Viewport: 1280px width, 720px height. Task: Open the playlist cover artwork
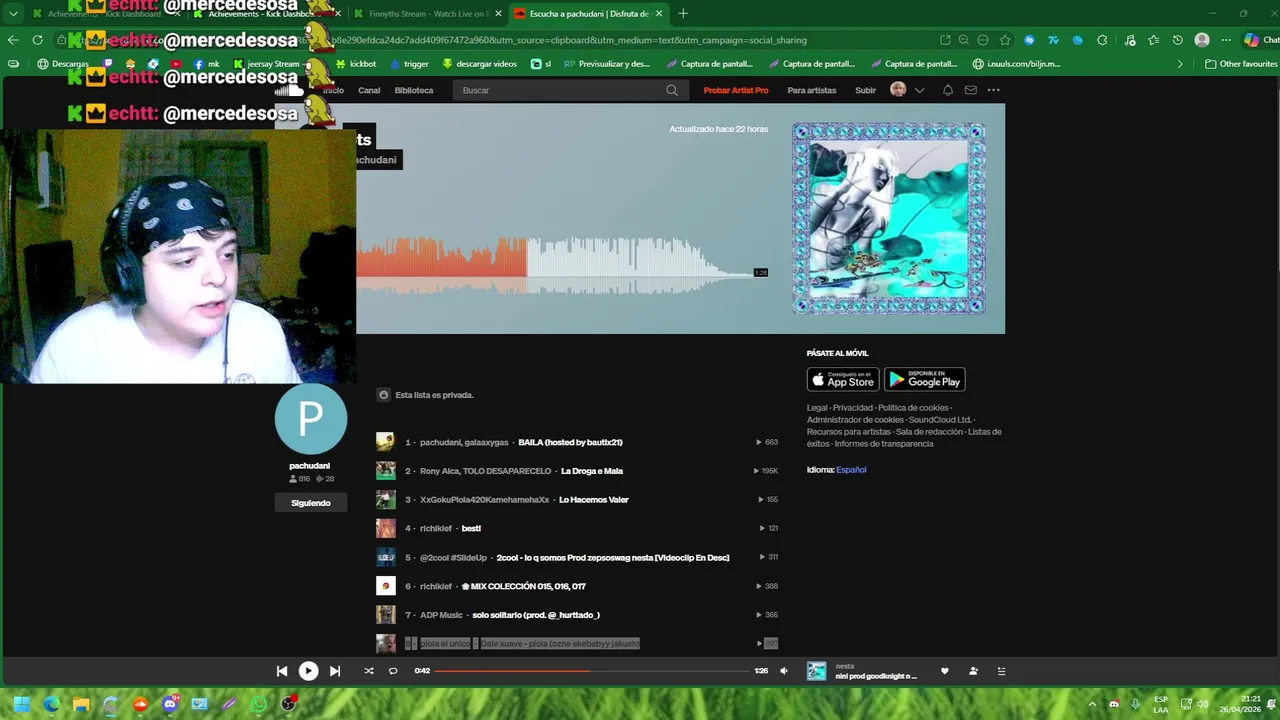point(889,218)
